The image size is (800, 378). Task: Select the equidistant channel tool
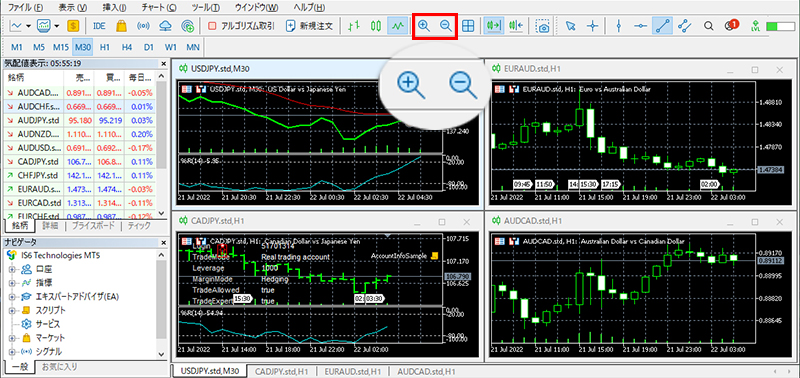point(685,26)
